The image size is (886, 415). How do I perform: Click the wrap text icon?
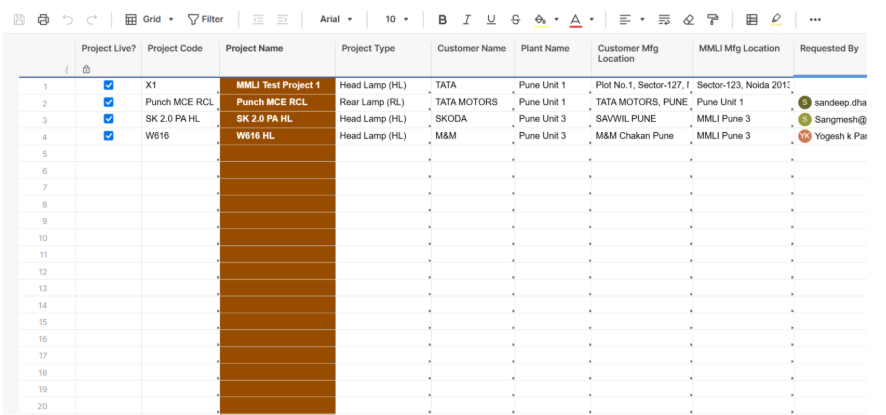[664, 19]
